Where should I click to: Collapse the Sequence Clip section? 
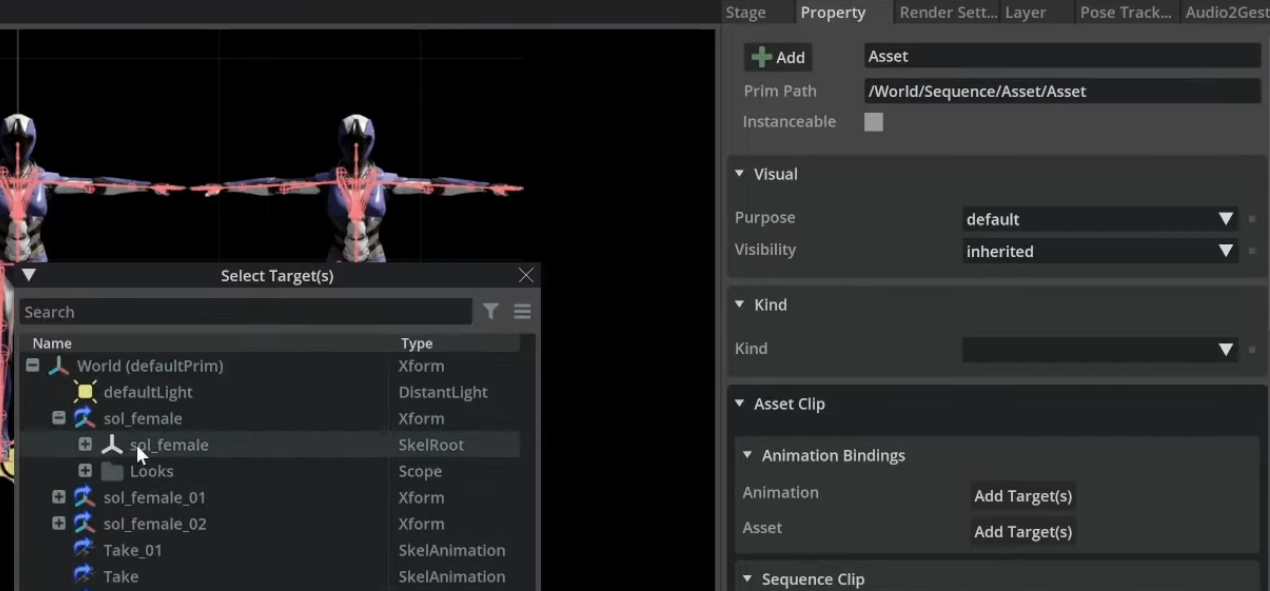[747, 579]
